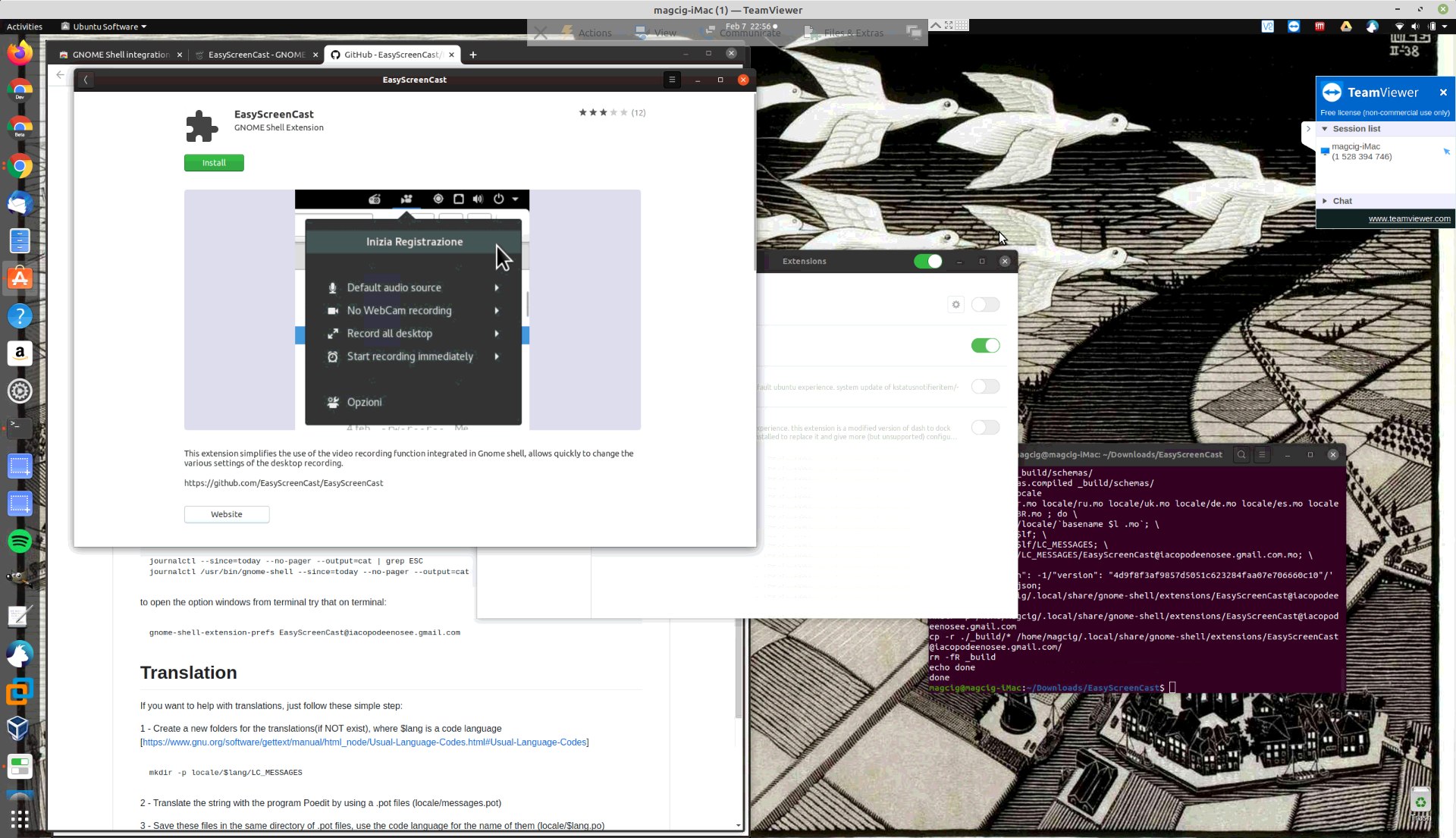Open the Help icon in the dock
Viewport: 1456px width, 838px height.
point(20,316)
